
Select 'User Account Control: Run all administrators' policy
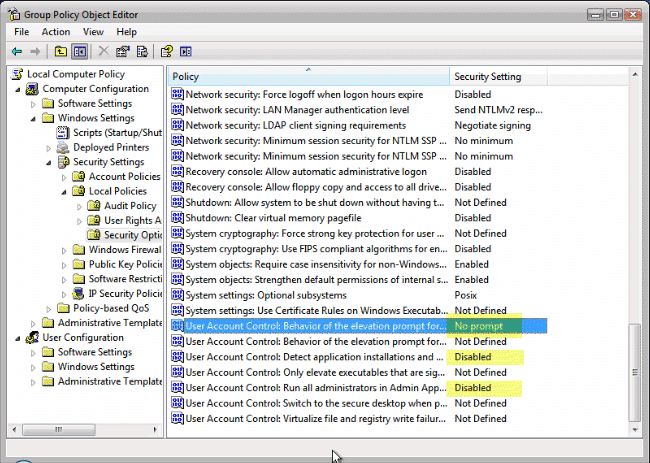[315, 388]
